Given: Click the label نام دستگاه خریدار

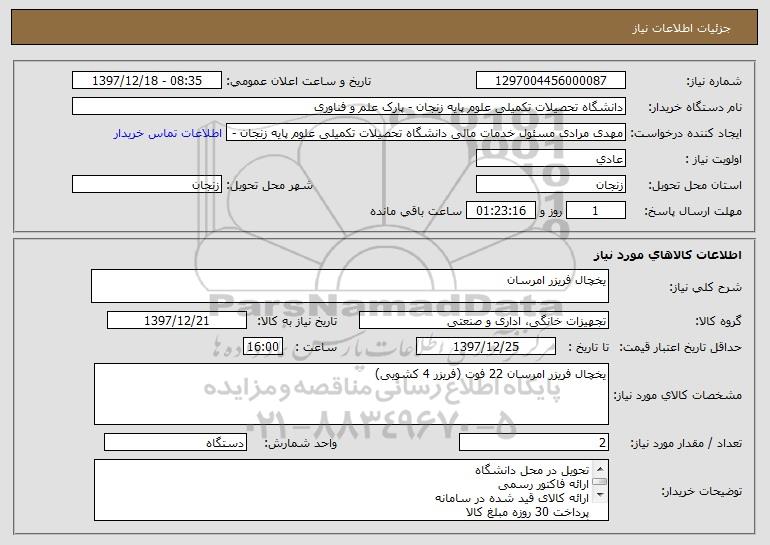Looking at the screenshot, I should (x=695, y=108).
